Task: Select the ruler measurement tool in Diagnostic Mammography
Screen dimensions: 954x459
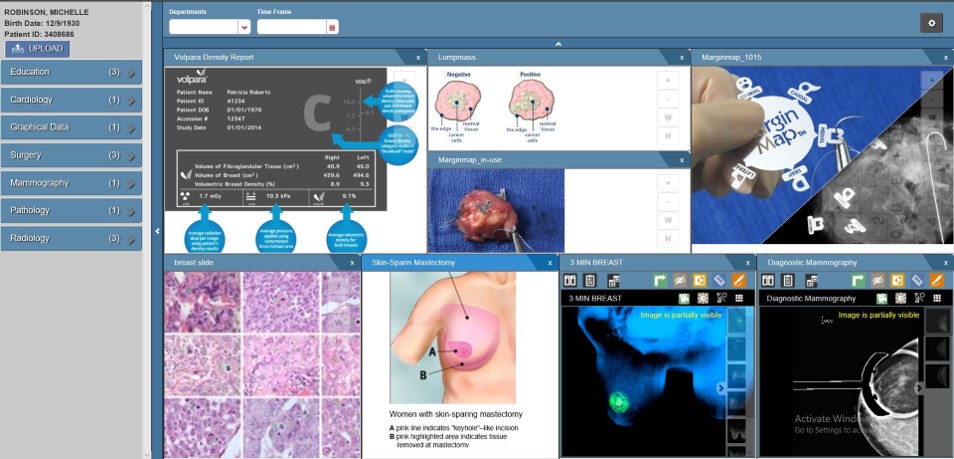Action: 917,281
